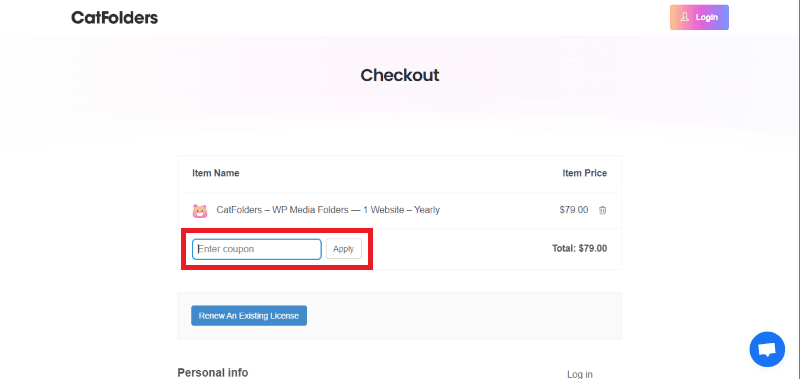Viewport: 800px width, 379px height.
Task: Click the Personal info section heading
Action: pyautogui.click(x=213, y=372)
